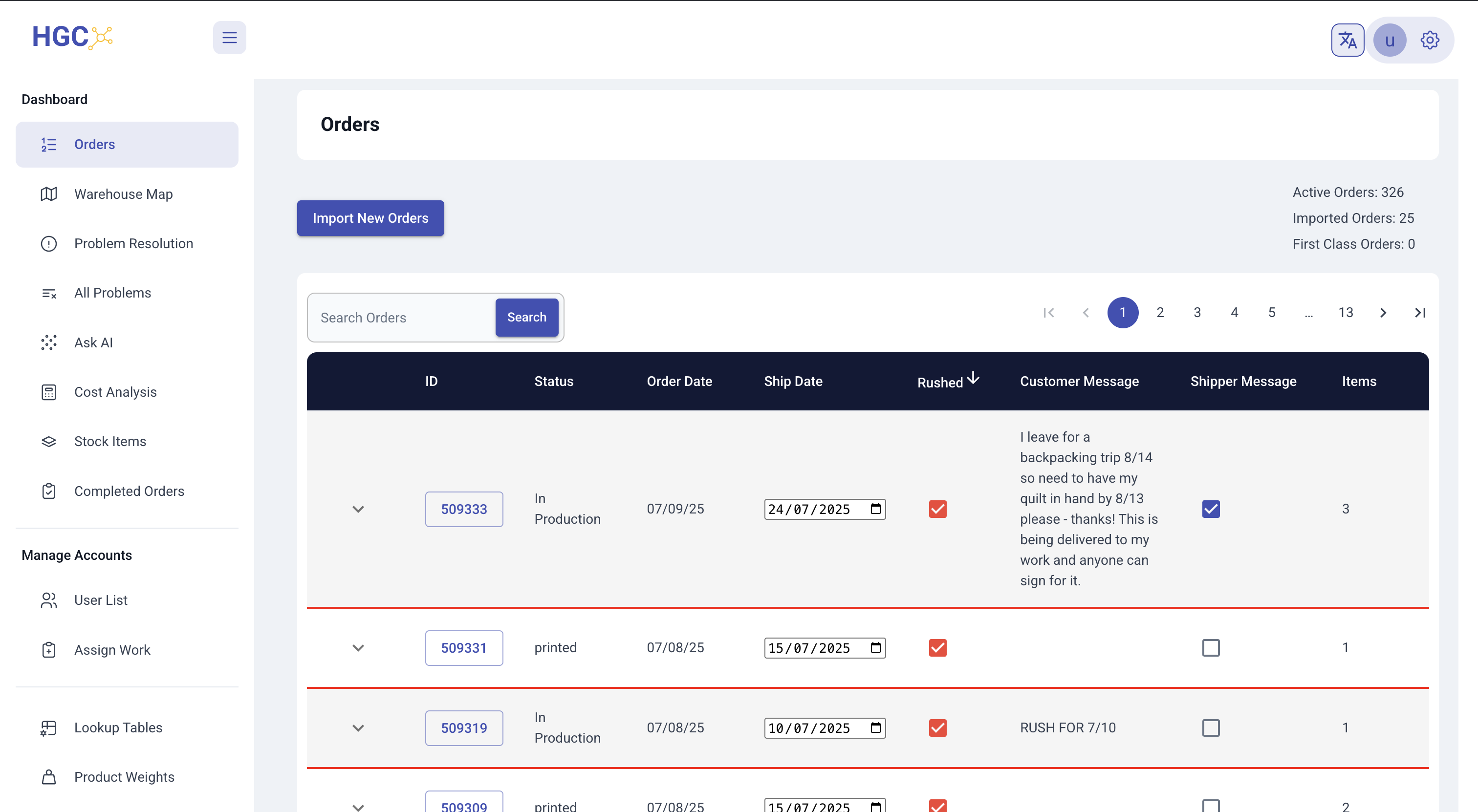Click the Ship Date column header
This screenshot has height=812, width=1478.
point(793,382)
